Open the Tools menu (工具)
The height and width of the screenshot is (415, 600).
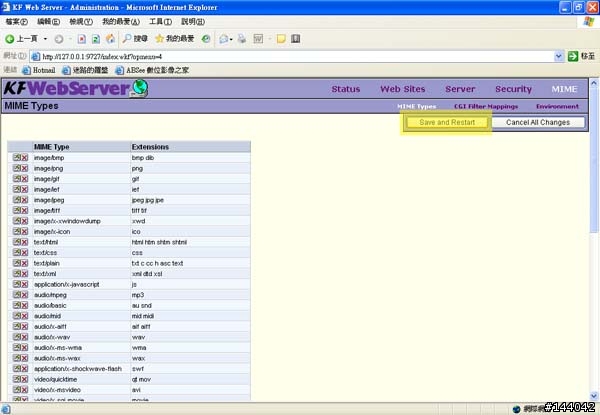[160, 22]
